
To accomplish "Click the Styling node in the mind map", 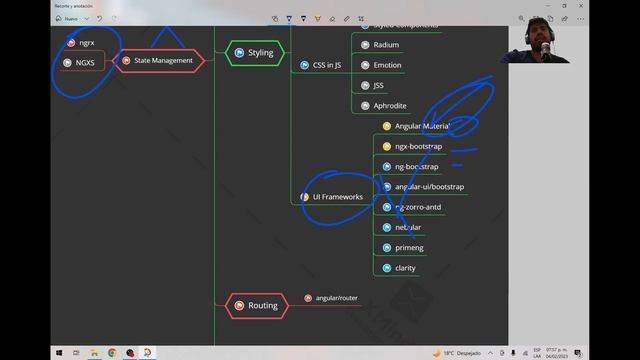I will [x=254, y=53].
